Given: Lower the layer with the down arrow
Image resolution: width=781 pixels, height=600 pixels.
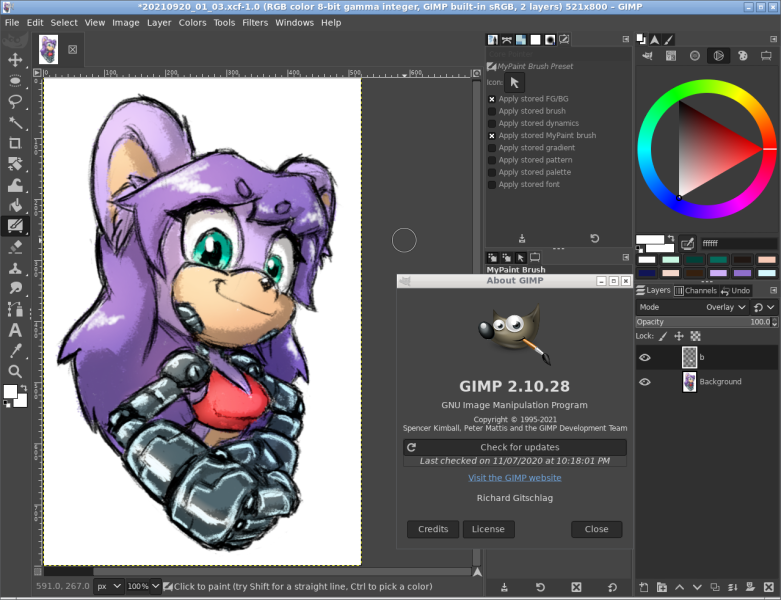Looking at the screenshot, I should 697,587.
